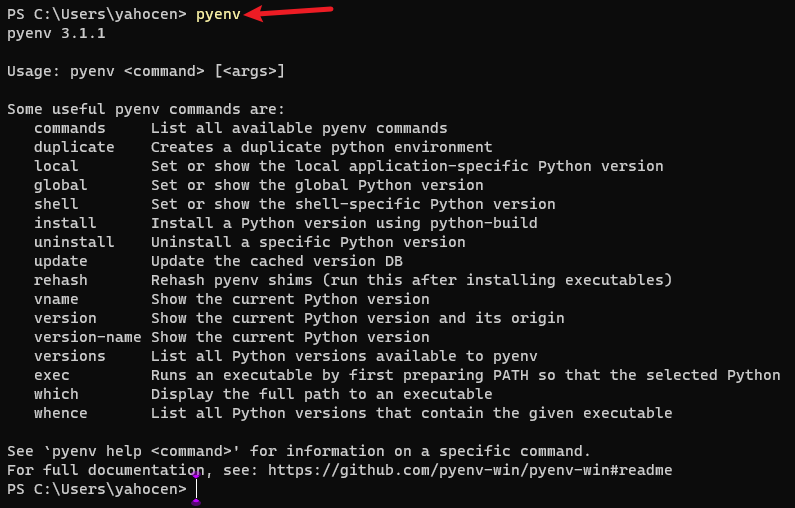This screenshot has height=508, width=795.
Task: Click the 'local' command name
Action: [56, 166]
